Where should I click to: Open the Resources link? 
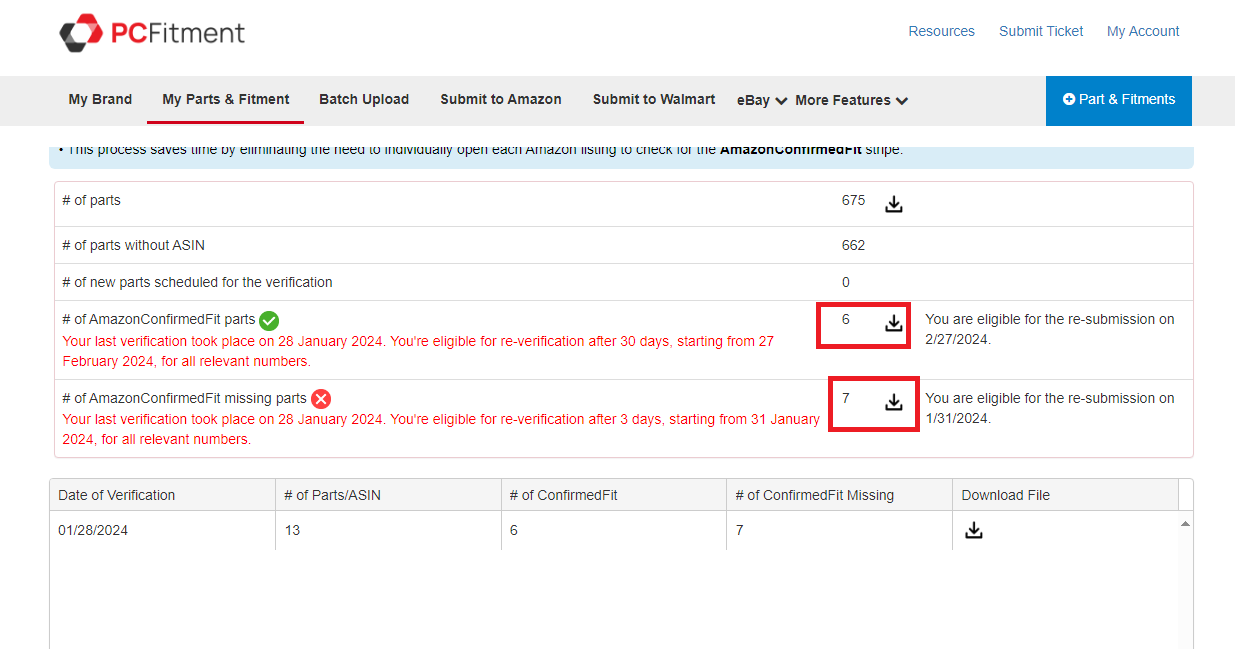pos(941,31)
